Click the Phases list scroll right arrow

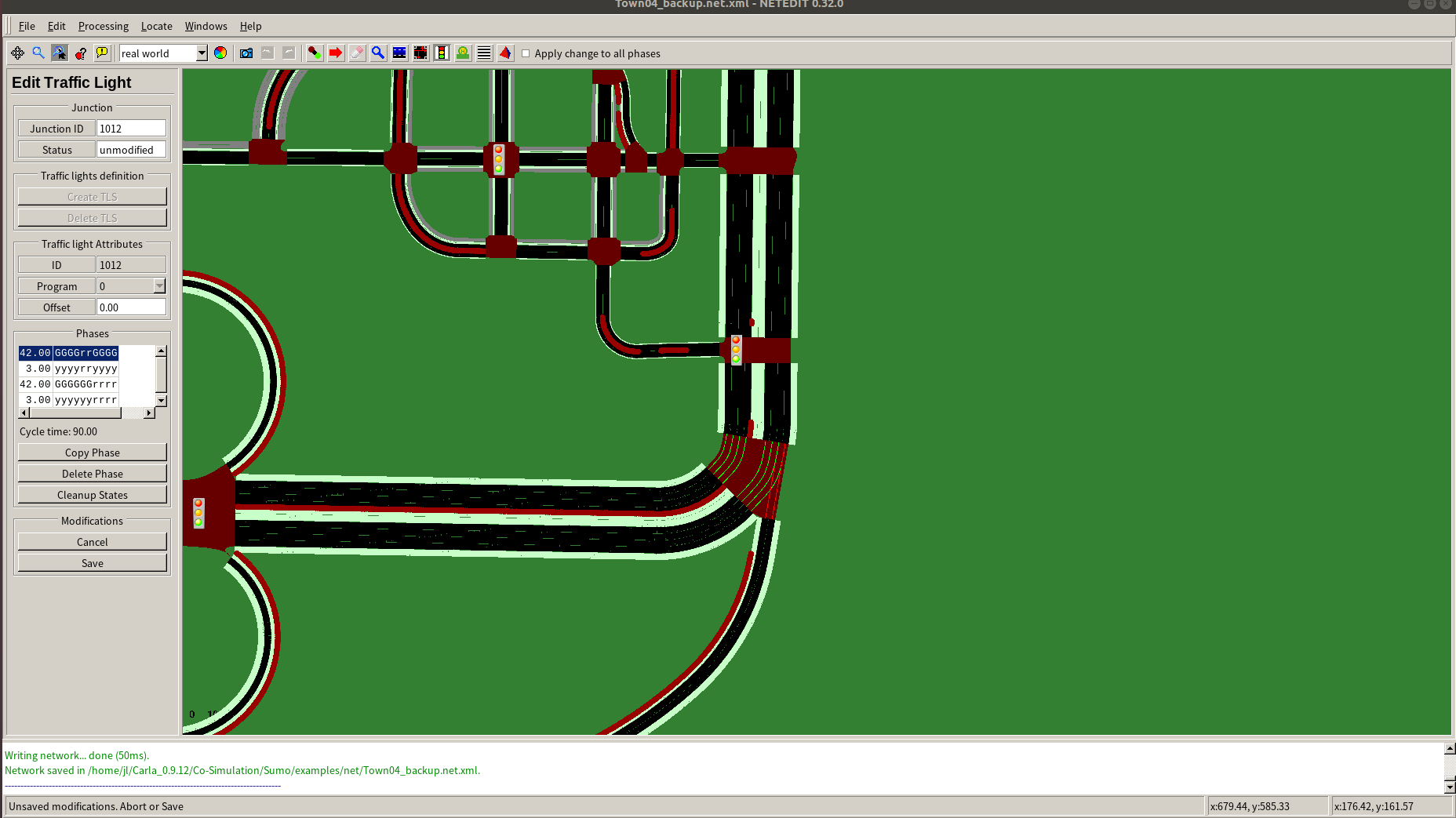click(149, 413)
